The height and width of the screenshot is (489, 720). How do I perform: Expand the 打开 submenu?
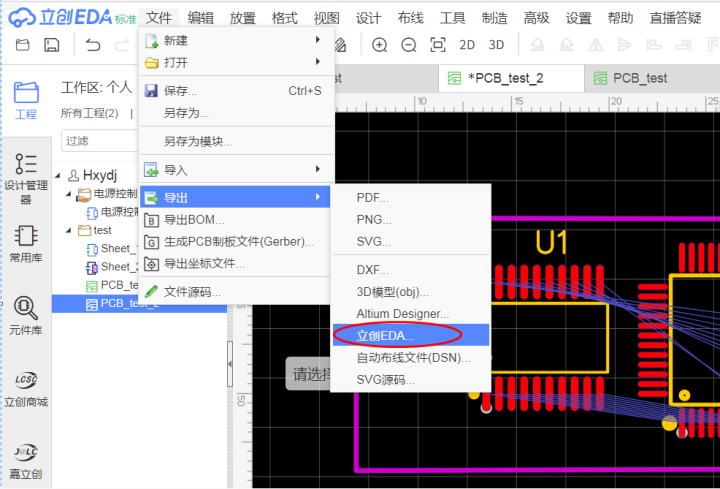point(236,62)
